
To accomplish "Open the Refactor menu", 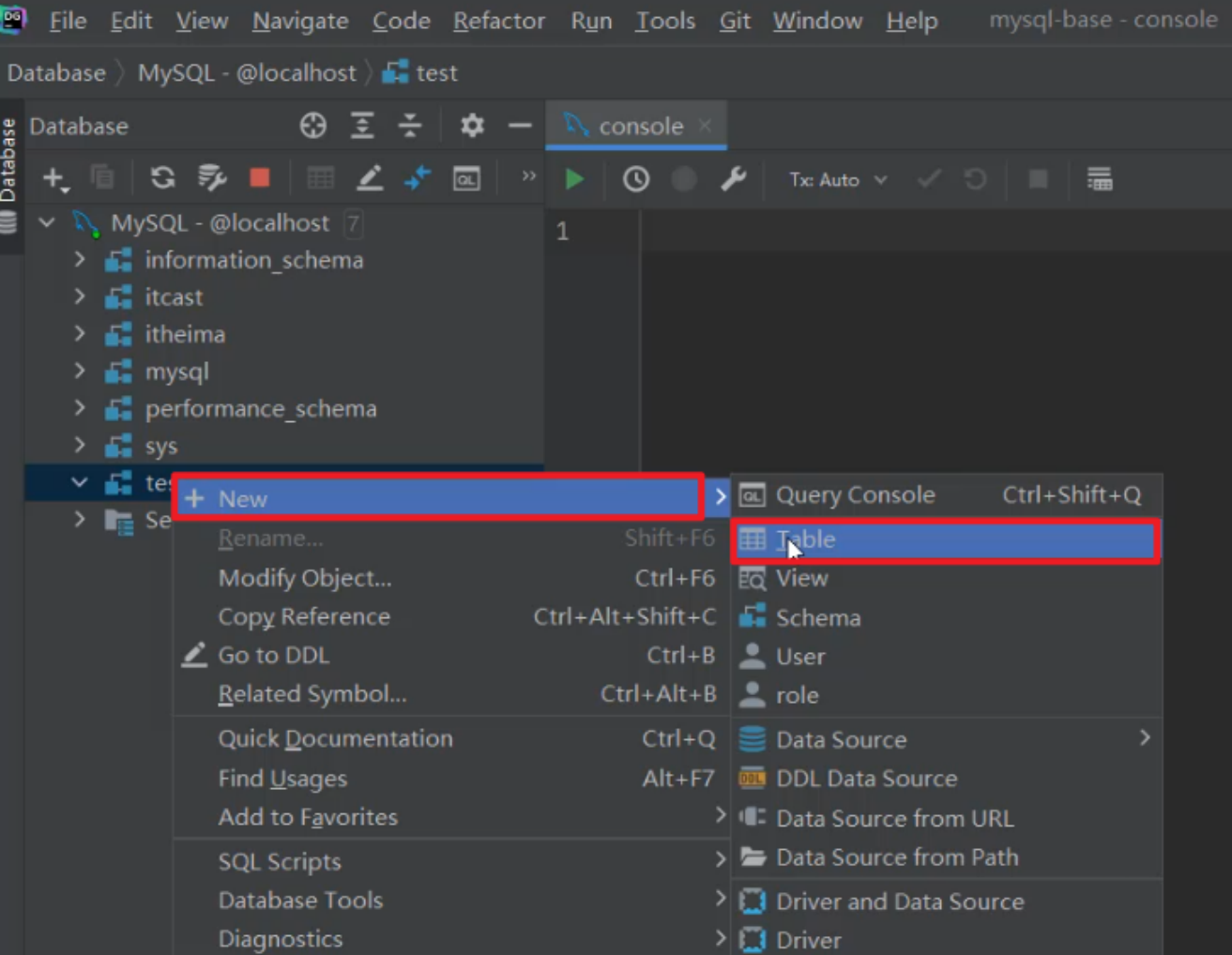I will click(x=499, y=20).
